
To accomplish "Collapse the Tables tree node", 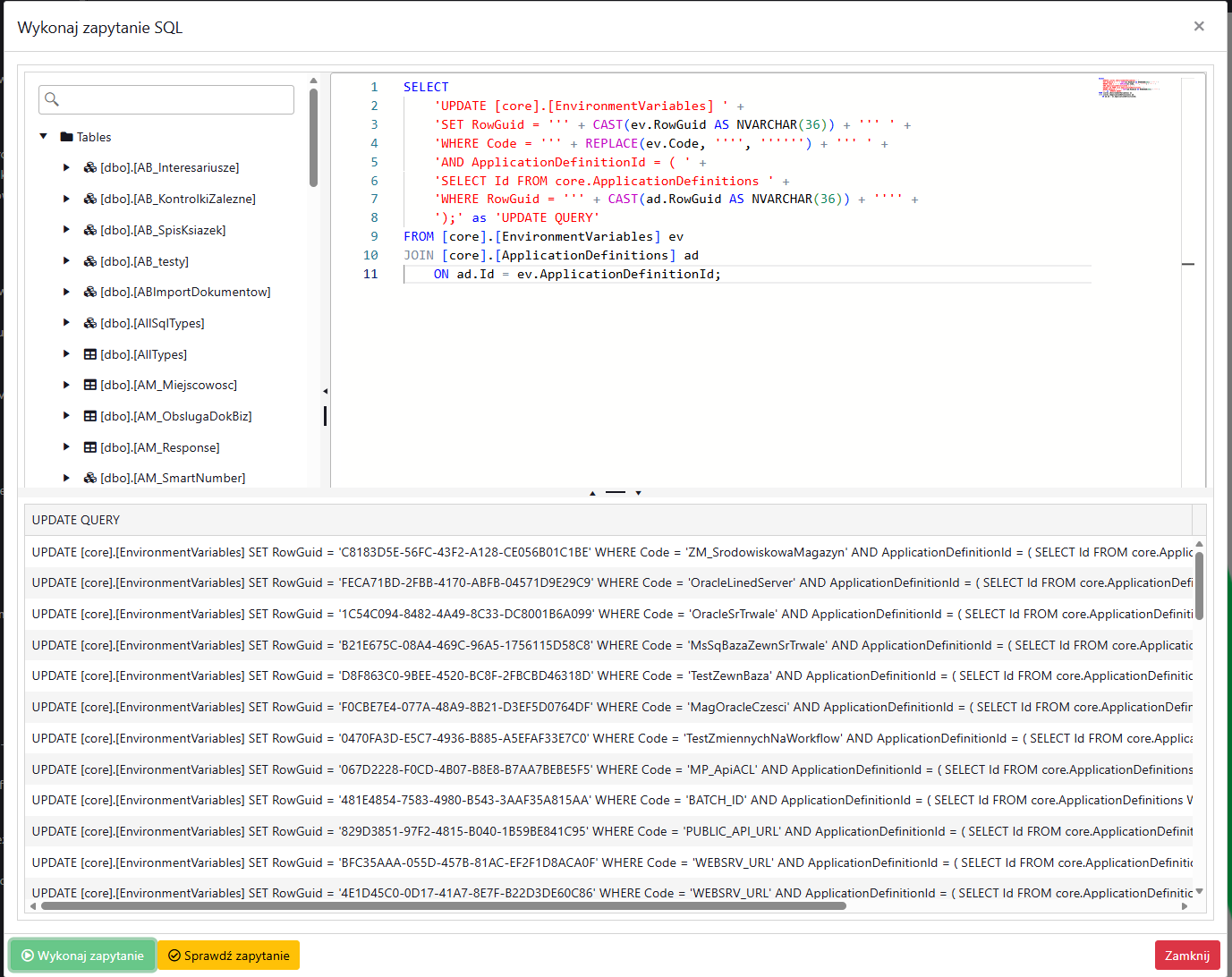I will tap(43, 137).
